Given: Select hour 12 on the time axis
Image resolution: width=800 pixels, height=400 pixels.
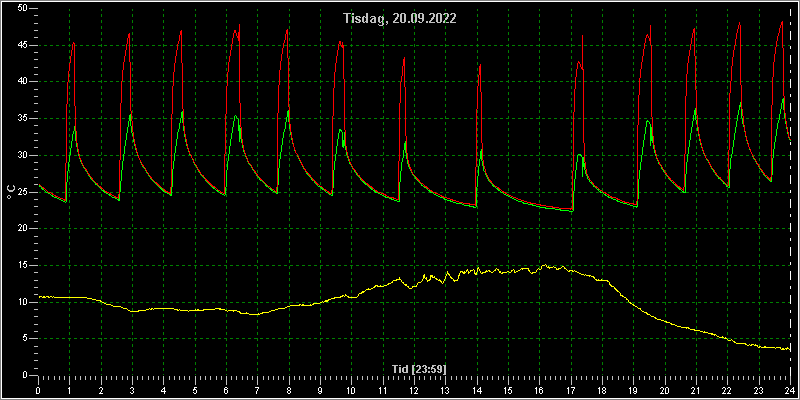Looking at the screenshot, I should coord(414,390).
